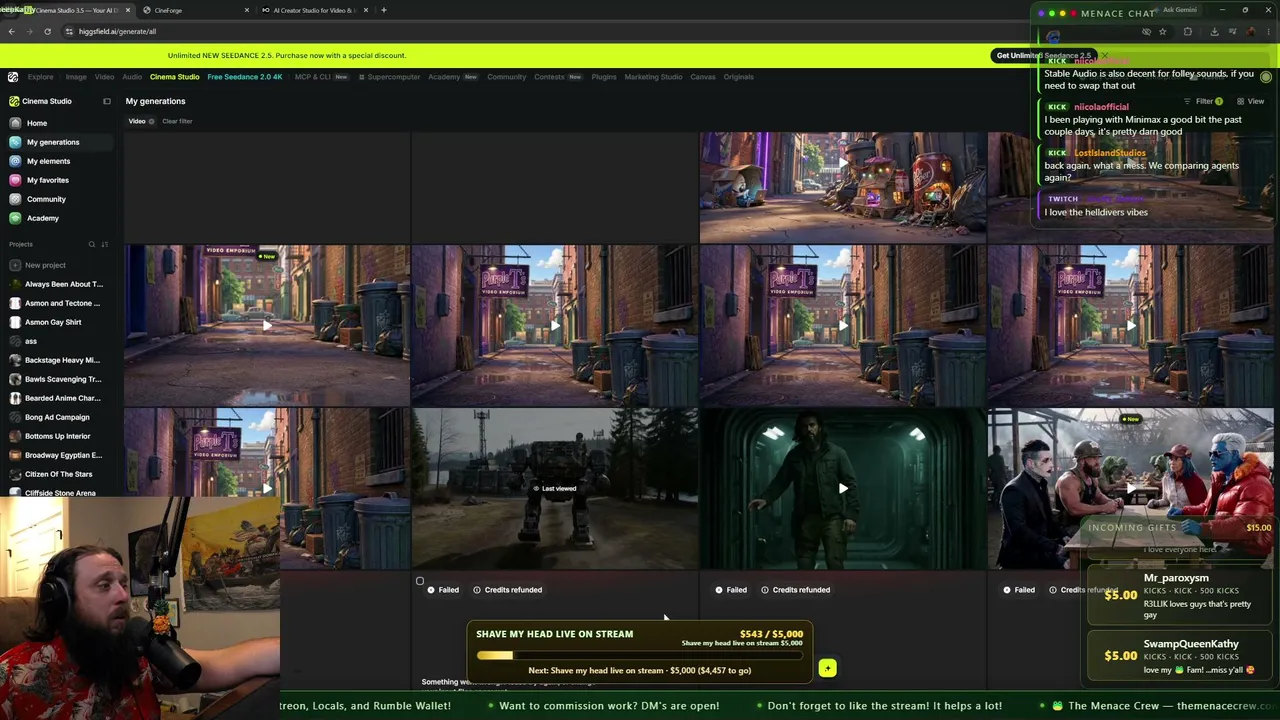Open the Image menu item
This screenshot has height=720, width=1280.
coord(76,77)
